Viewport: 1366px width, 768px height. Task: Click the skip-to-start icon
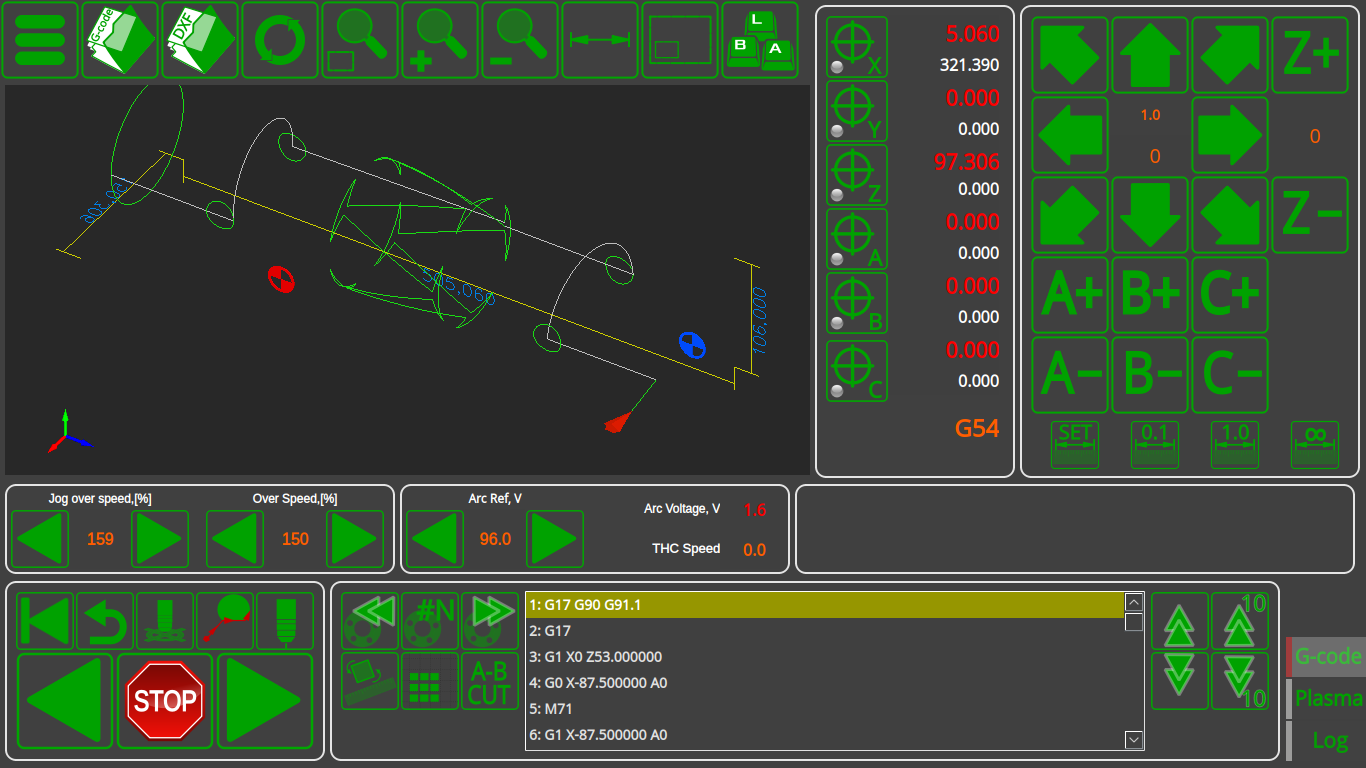tap(45, 621)
